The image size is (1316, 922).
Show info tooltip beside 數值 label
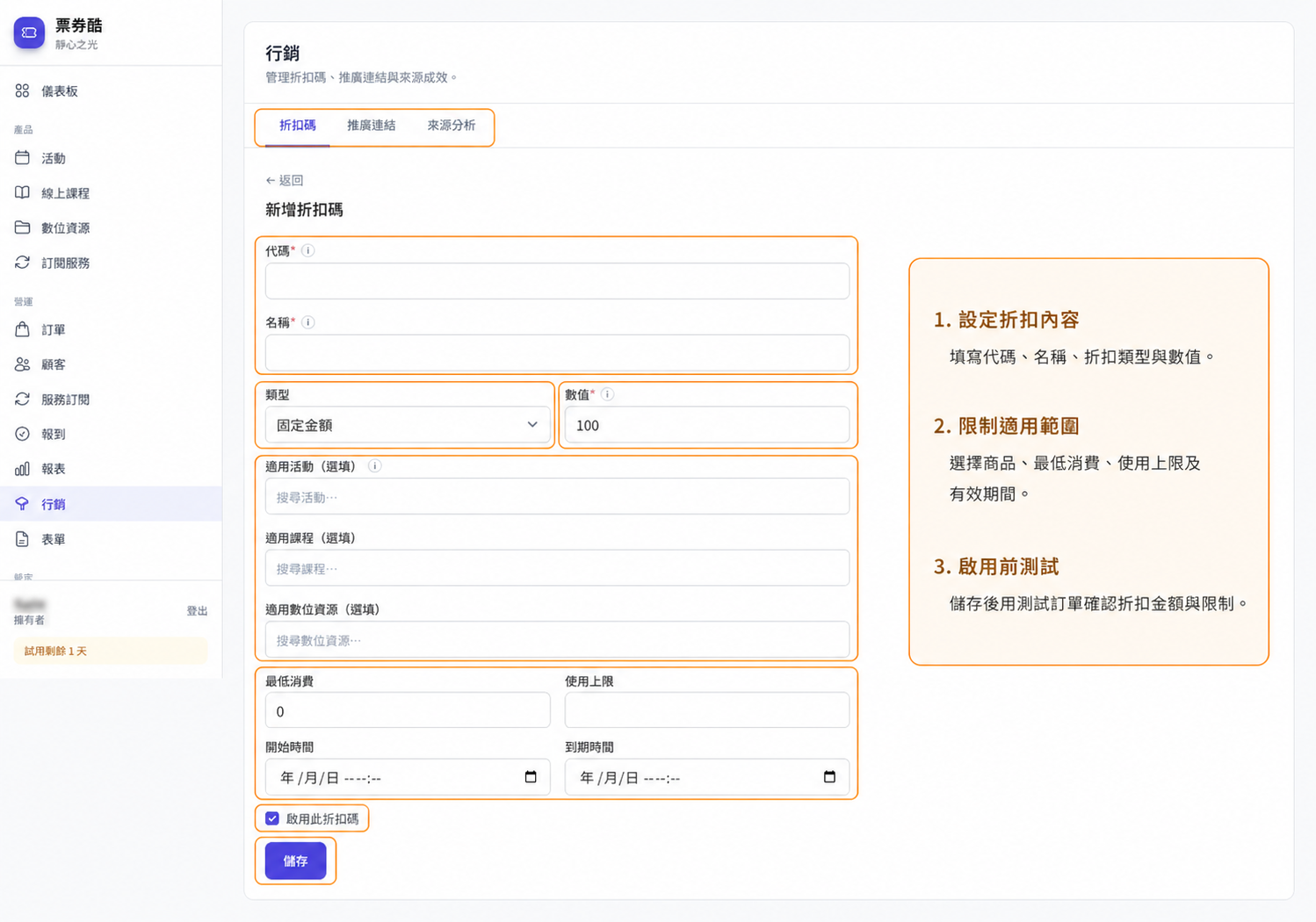(x=607, y=394)
